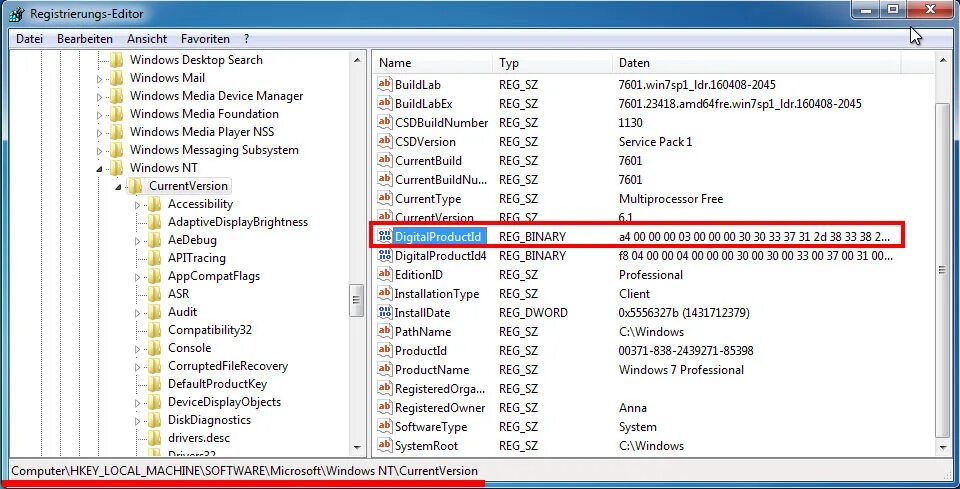This screenshot has width=960, height=489.
Task: Select the DeviceDisplayObjects registry key
Action: point(224,402)
